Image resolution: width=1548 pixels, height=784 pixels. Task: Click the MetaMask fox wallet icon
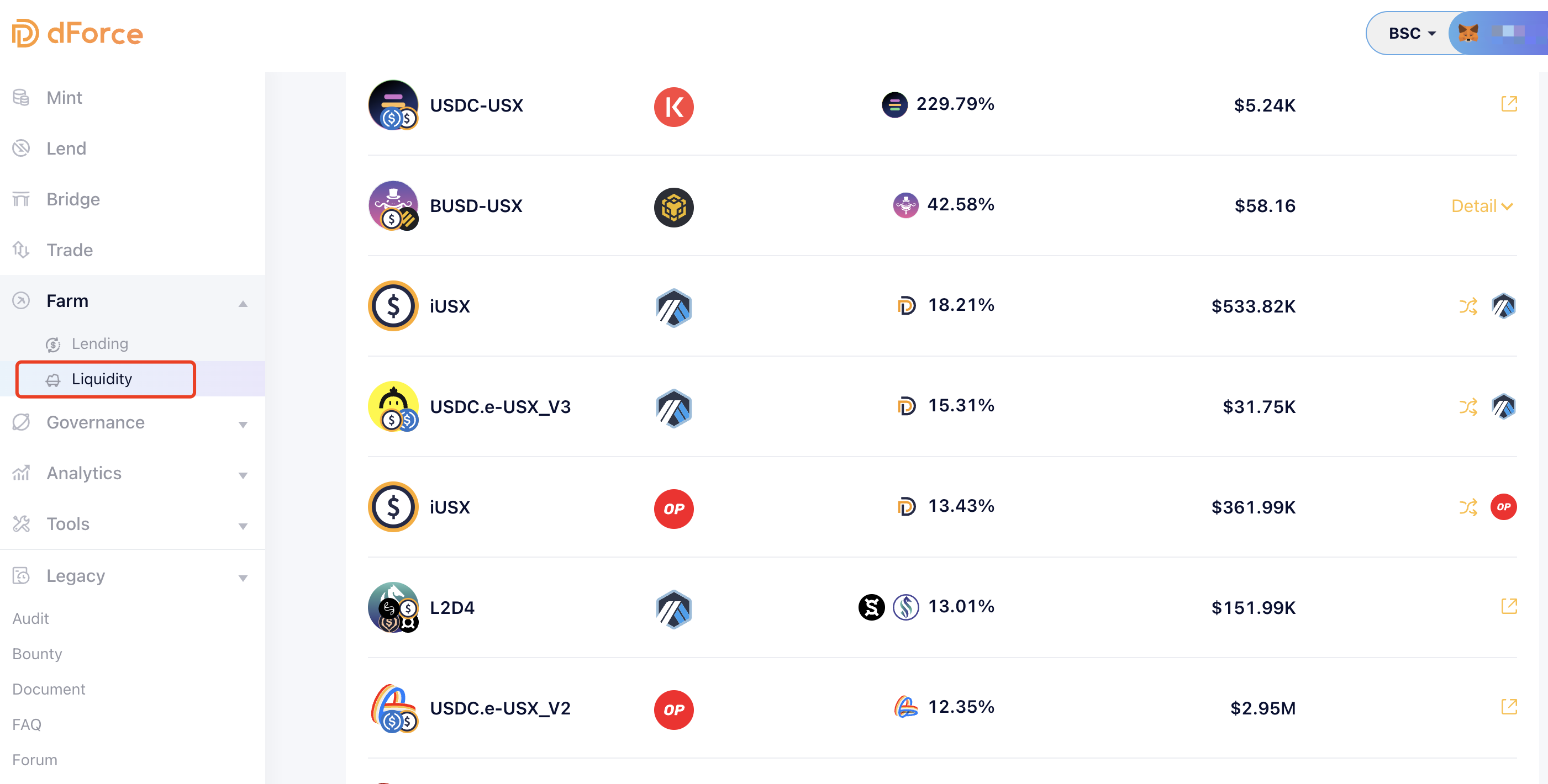click(x=1468, y=33)
